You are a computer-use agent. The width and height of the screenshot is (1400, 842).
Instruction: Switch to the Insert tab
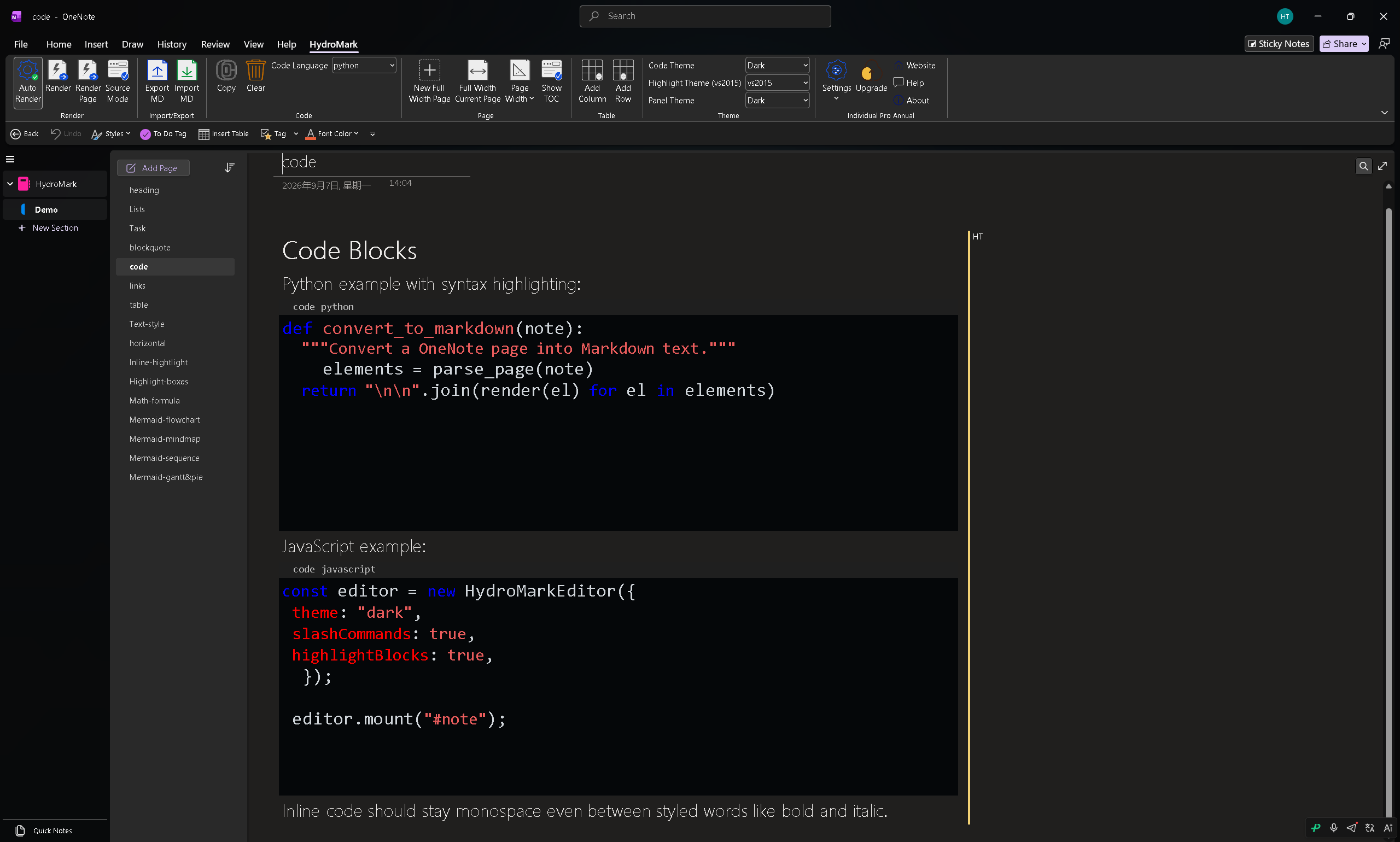click(x=96, y=44)
